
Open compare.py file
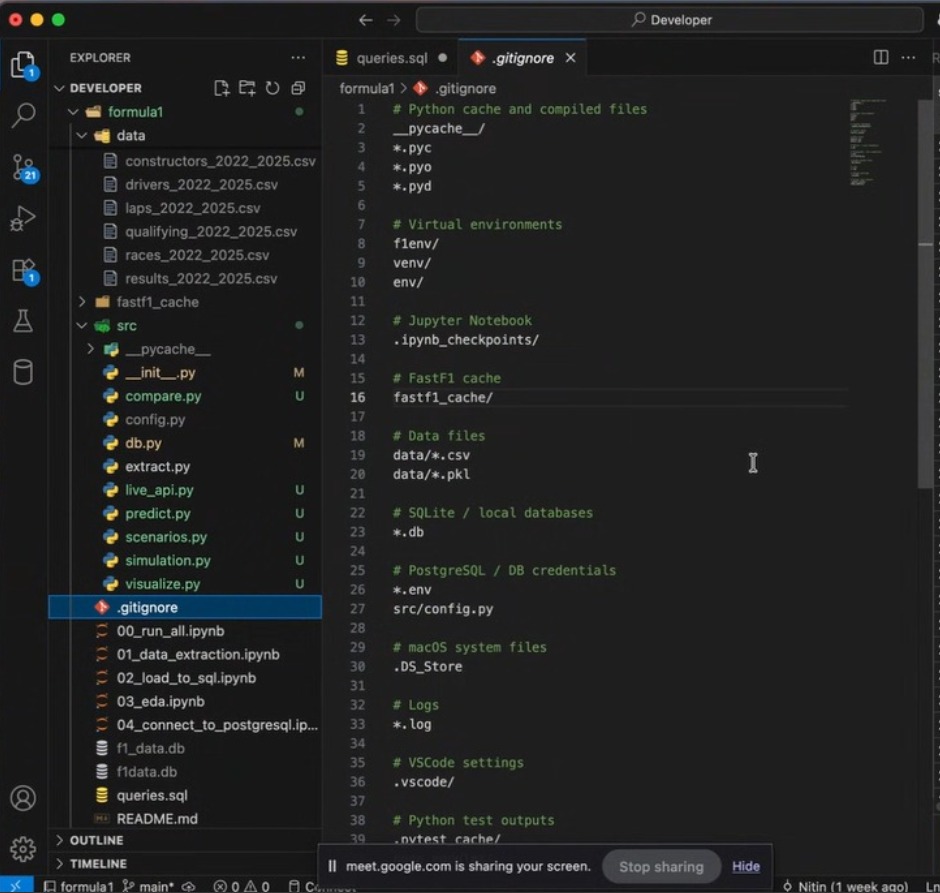pos(163,396)
